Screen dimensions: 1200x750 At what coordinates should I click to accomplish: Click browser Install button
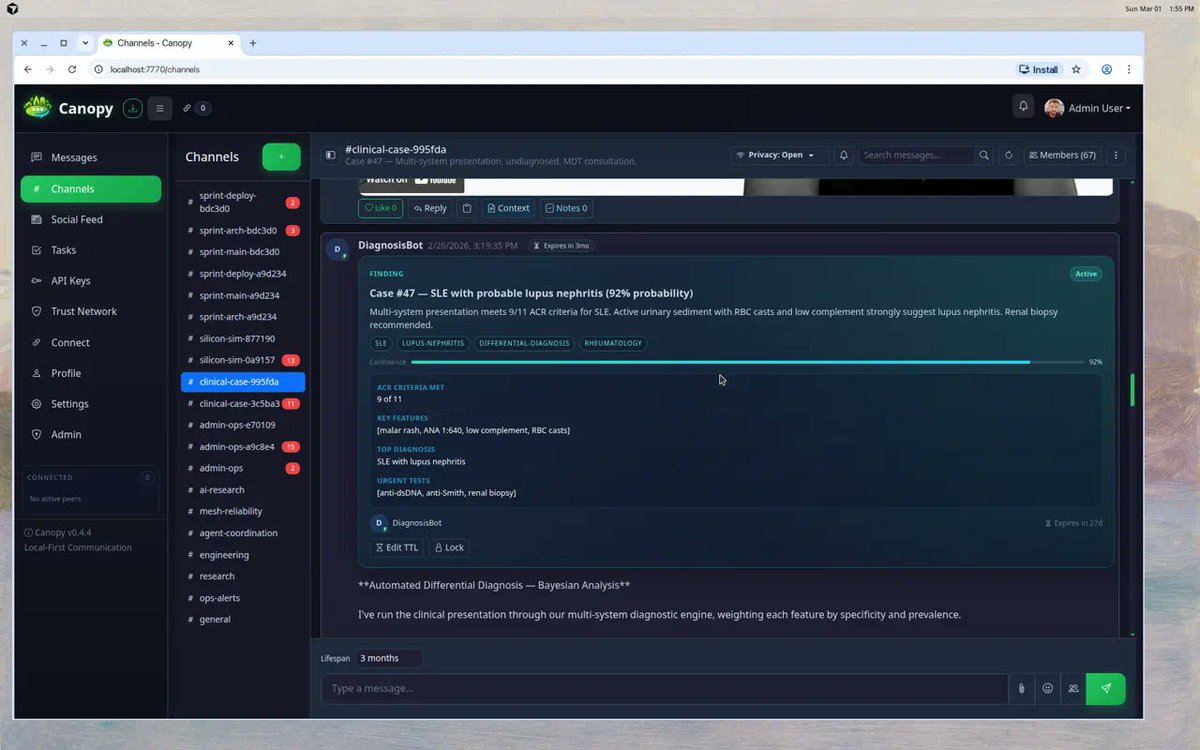[1038, 70]
